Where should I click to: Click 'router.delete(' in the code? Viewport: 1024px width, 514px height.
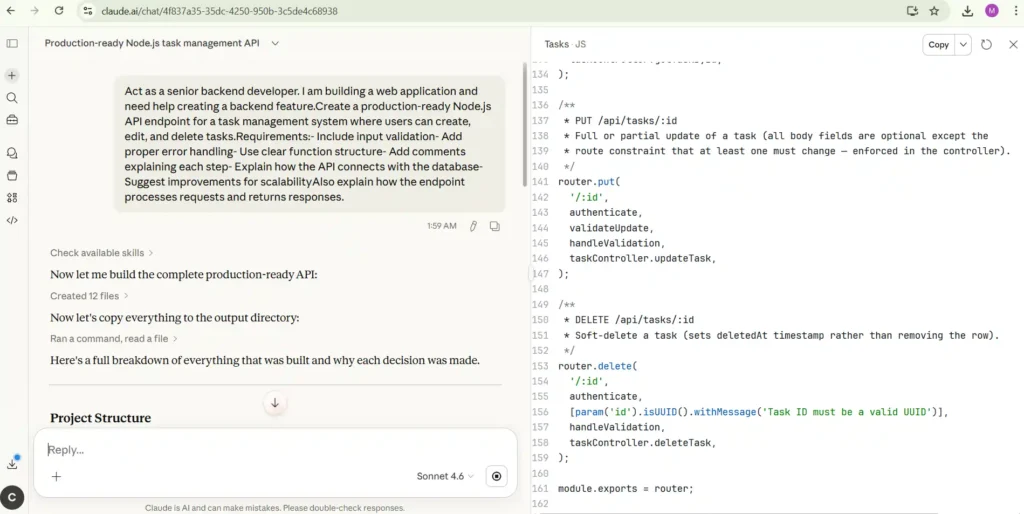[597, 366]
